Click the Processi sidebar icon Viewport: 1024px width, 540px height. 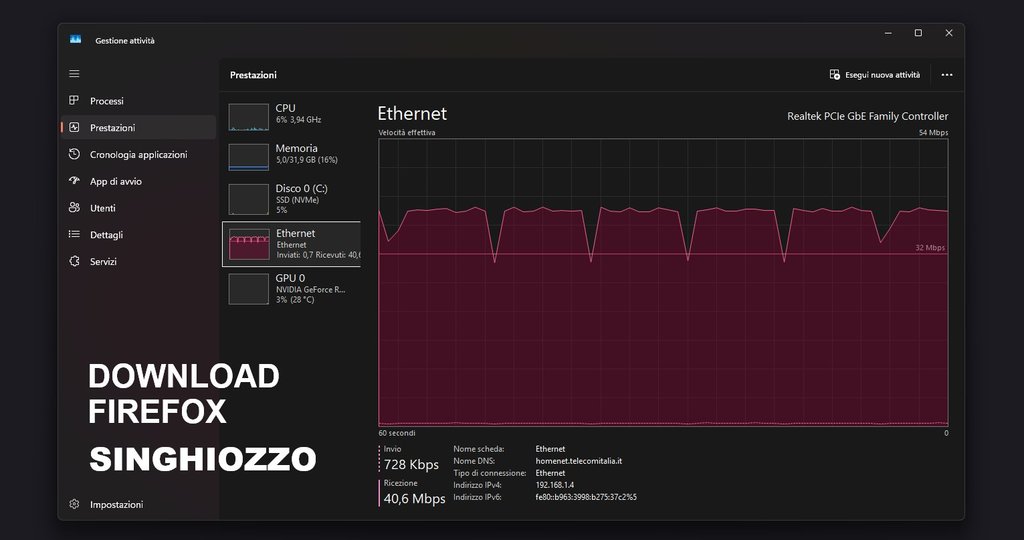[x=74, y=101]
